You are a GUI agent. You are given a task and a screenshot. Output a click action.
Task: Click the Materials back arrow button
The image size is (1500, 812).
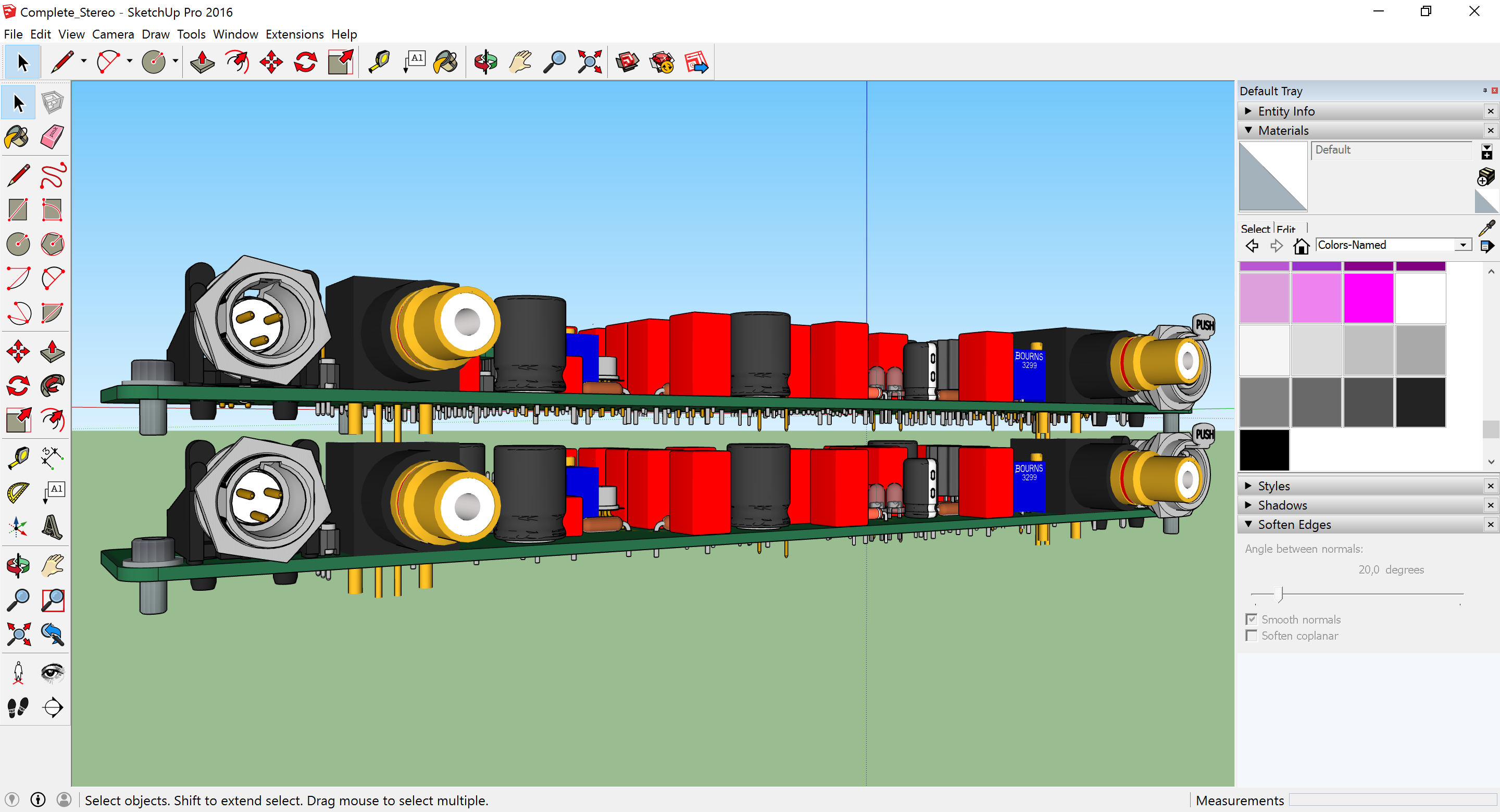[x=1252, y=246]
